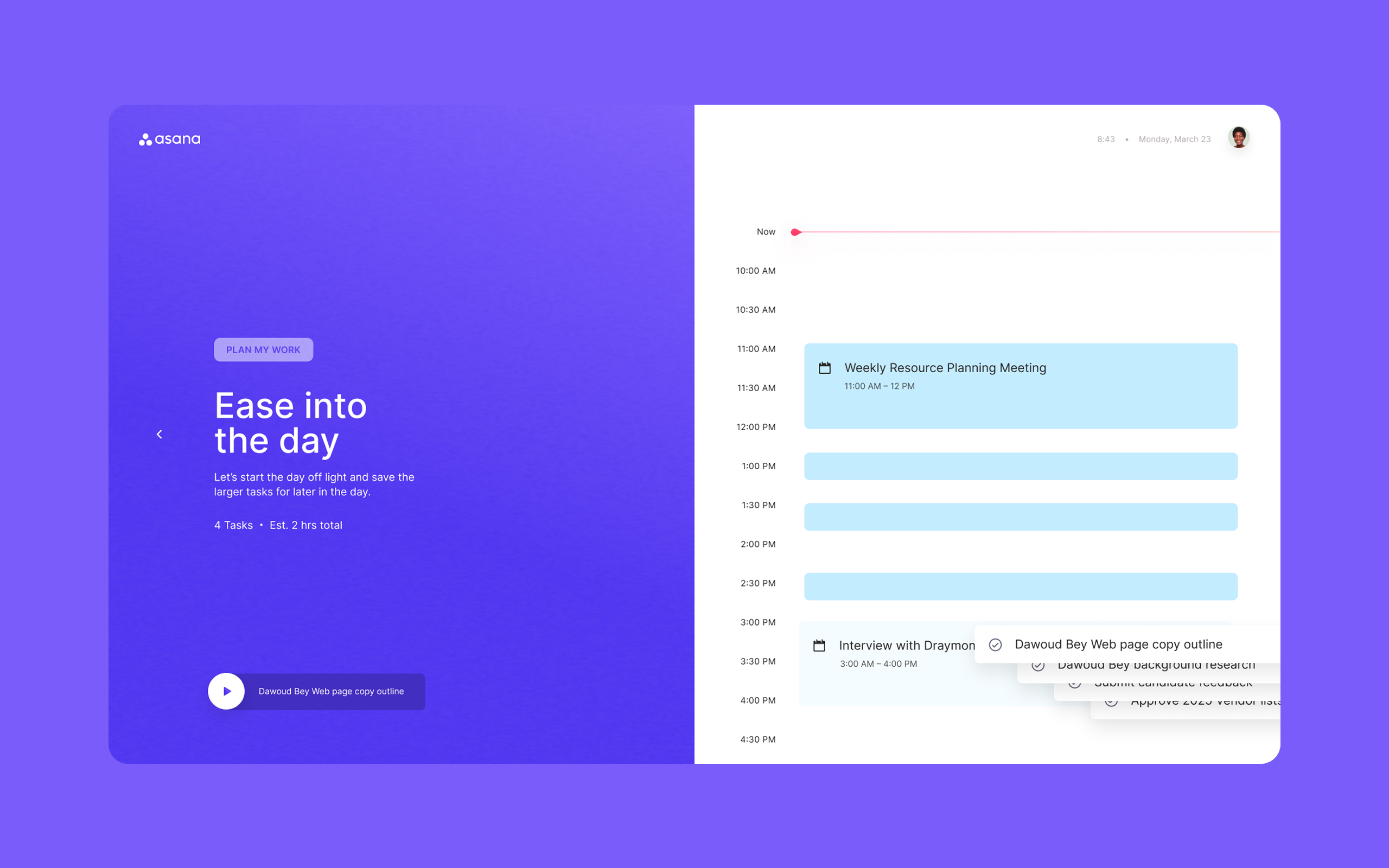This screenshot has width=1389, height=868.
Task: Click the 3:00 AM – 4:00 PM event time
Action: (x=878, y=663)
